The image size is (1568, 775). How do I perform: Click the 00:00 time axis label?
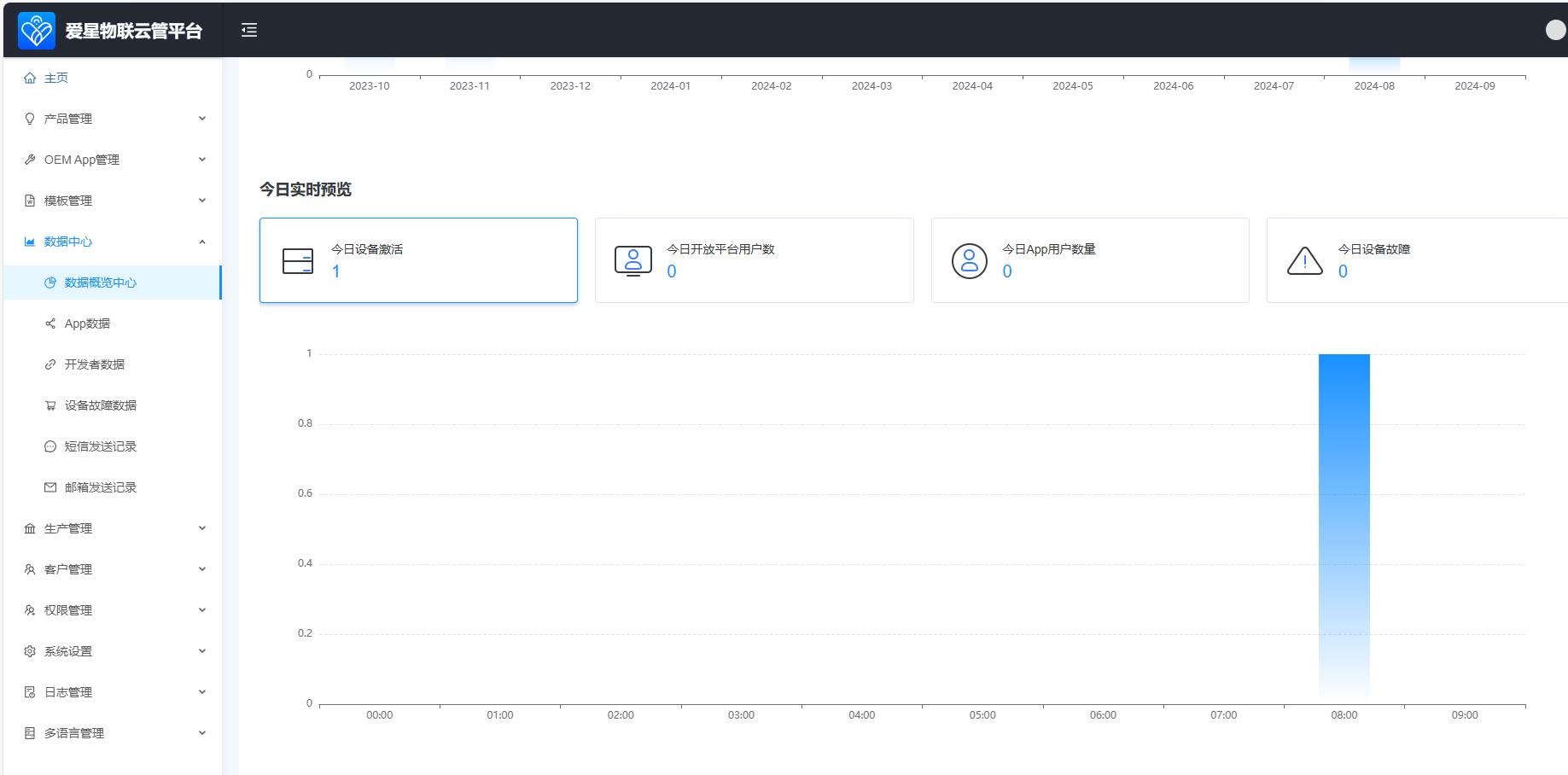click(x=380, y=715)
